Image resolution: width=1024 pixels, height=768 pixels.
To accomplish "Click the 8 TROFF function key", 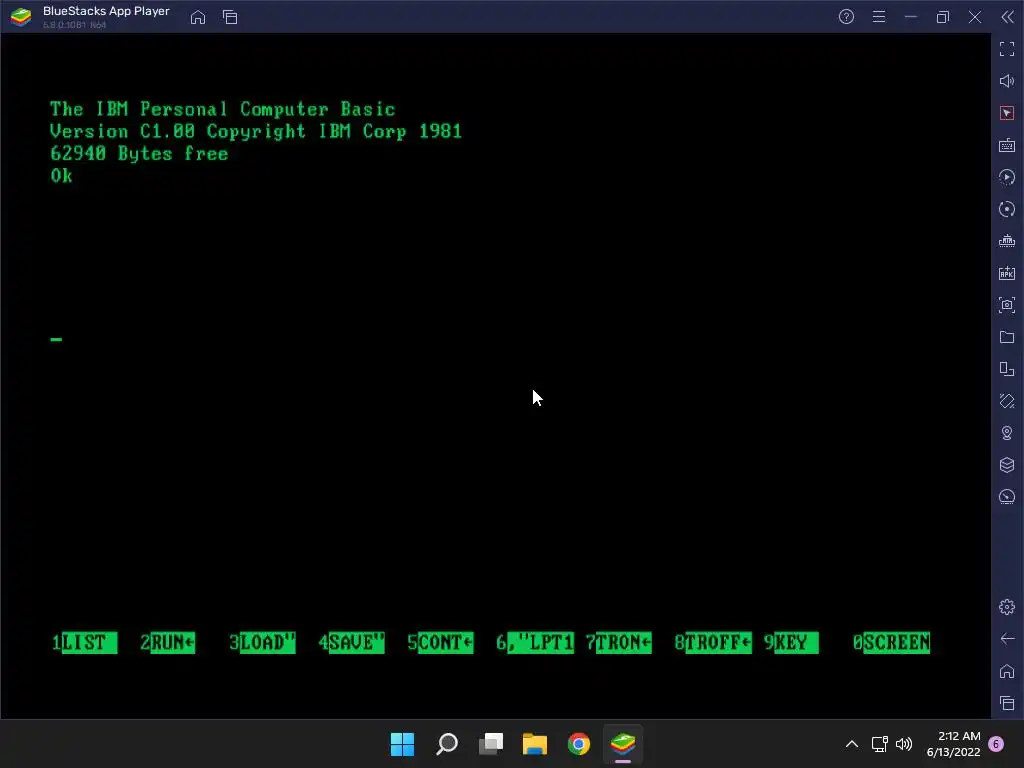I will coord(713,643).
